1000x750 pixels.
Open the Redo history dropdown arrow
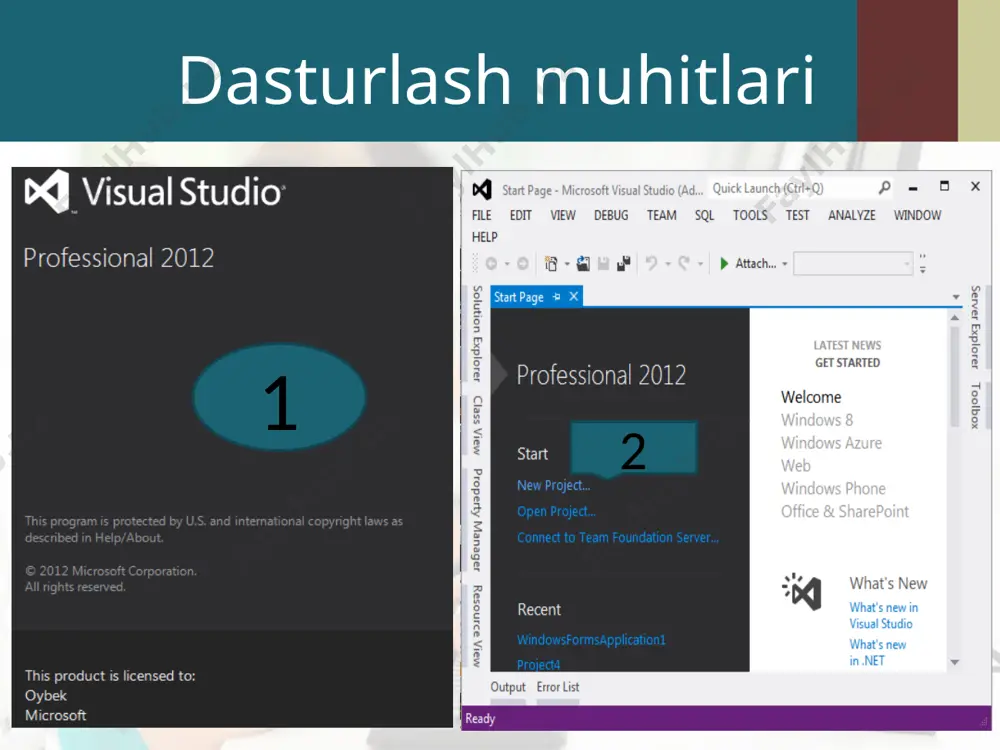point(700,264)
